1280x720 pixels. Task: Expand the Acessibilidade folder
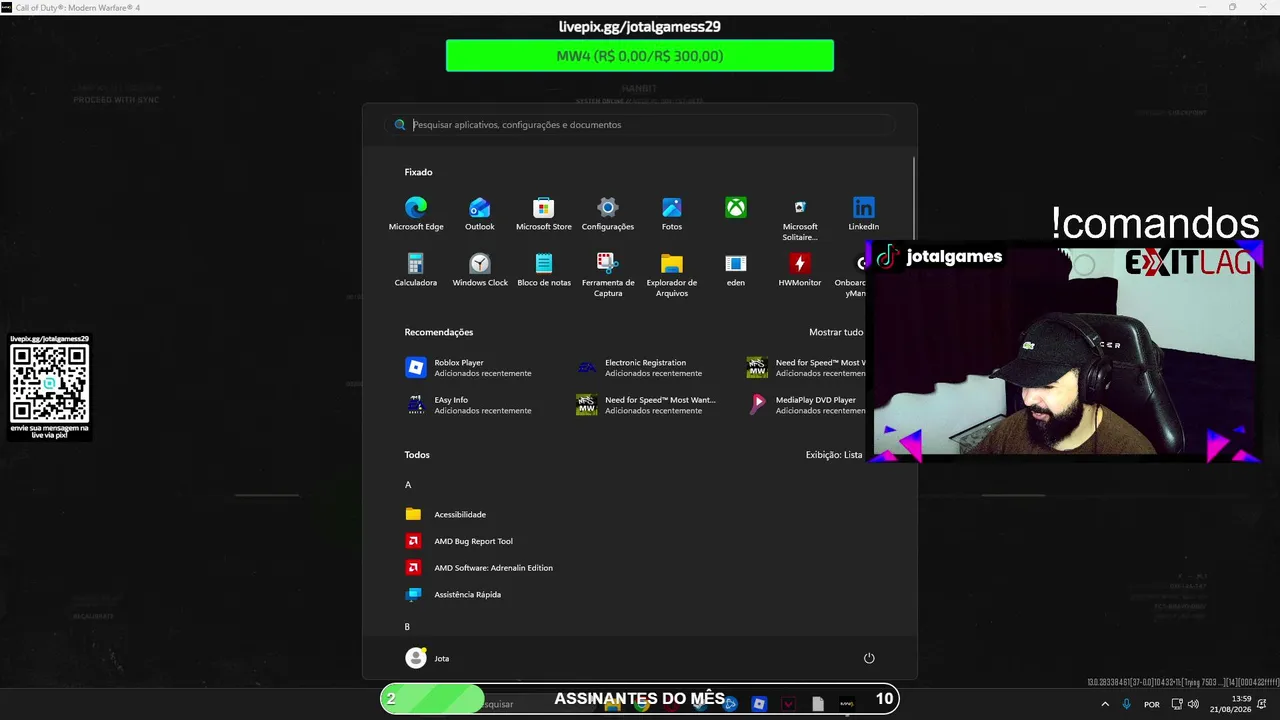click(445, 514)
